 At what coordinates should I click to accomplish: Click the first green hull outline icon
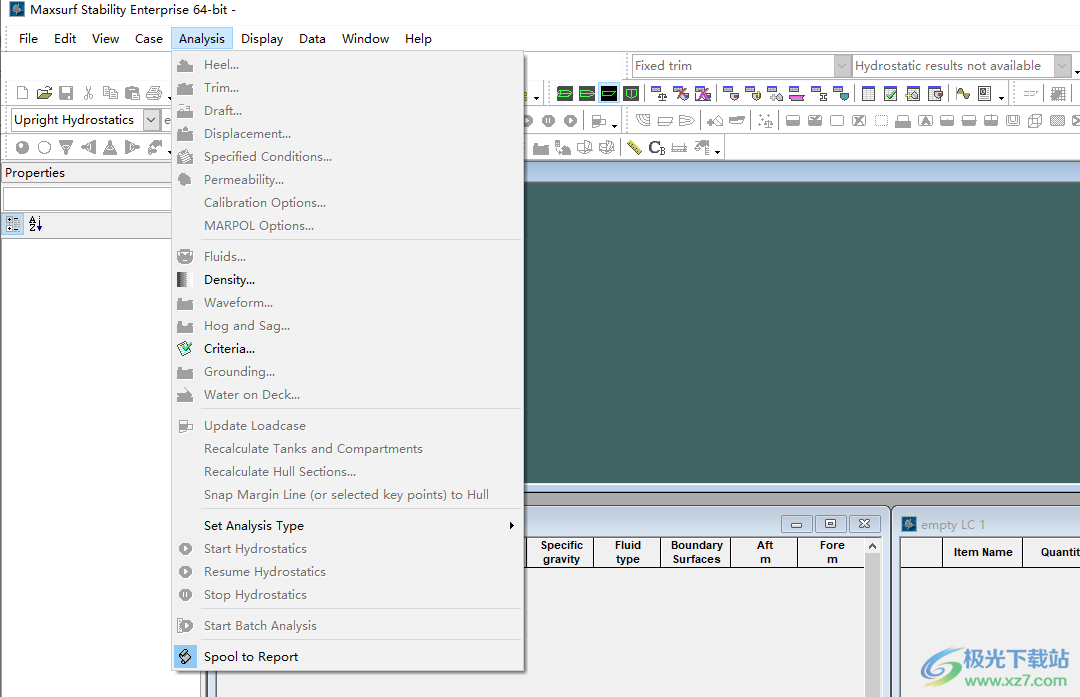point(565,93)
